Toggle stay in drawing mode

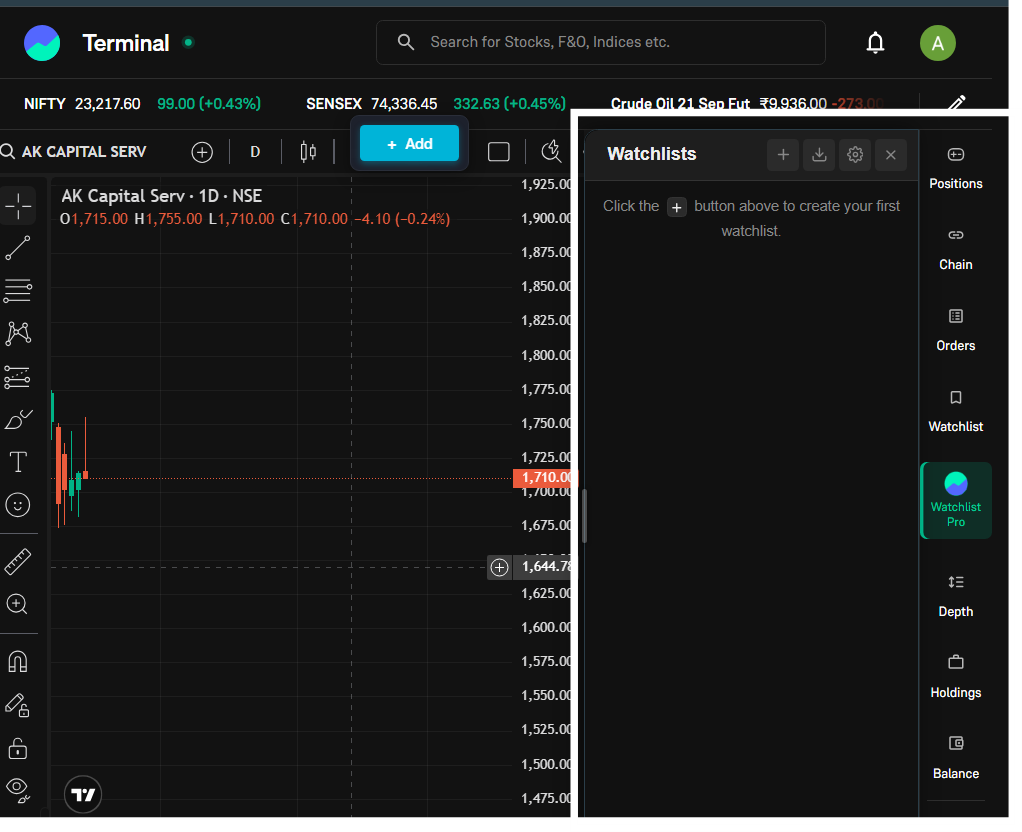tap(18, 706)
